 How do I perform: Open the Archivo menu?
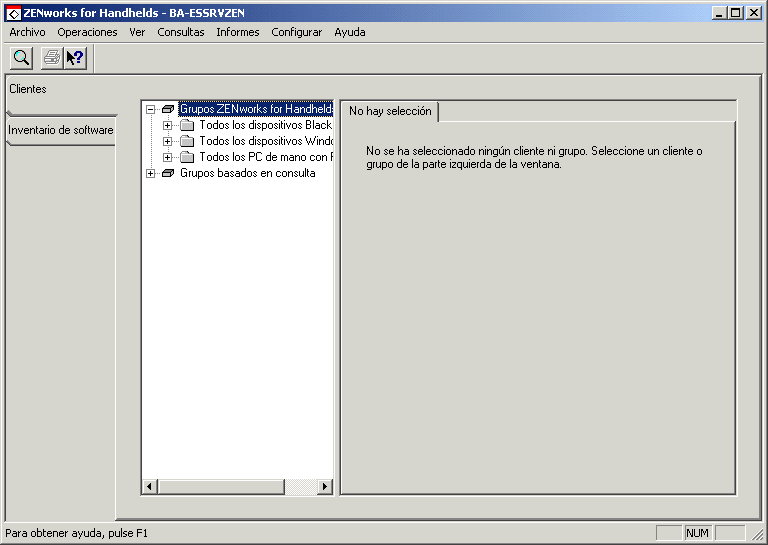pyautogui.click(x=27, y=32)
